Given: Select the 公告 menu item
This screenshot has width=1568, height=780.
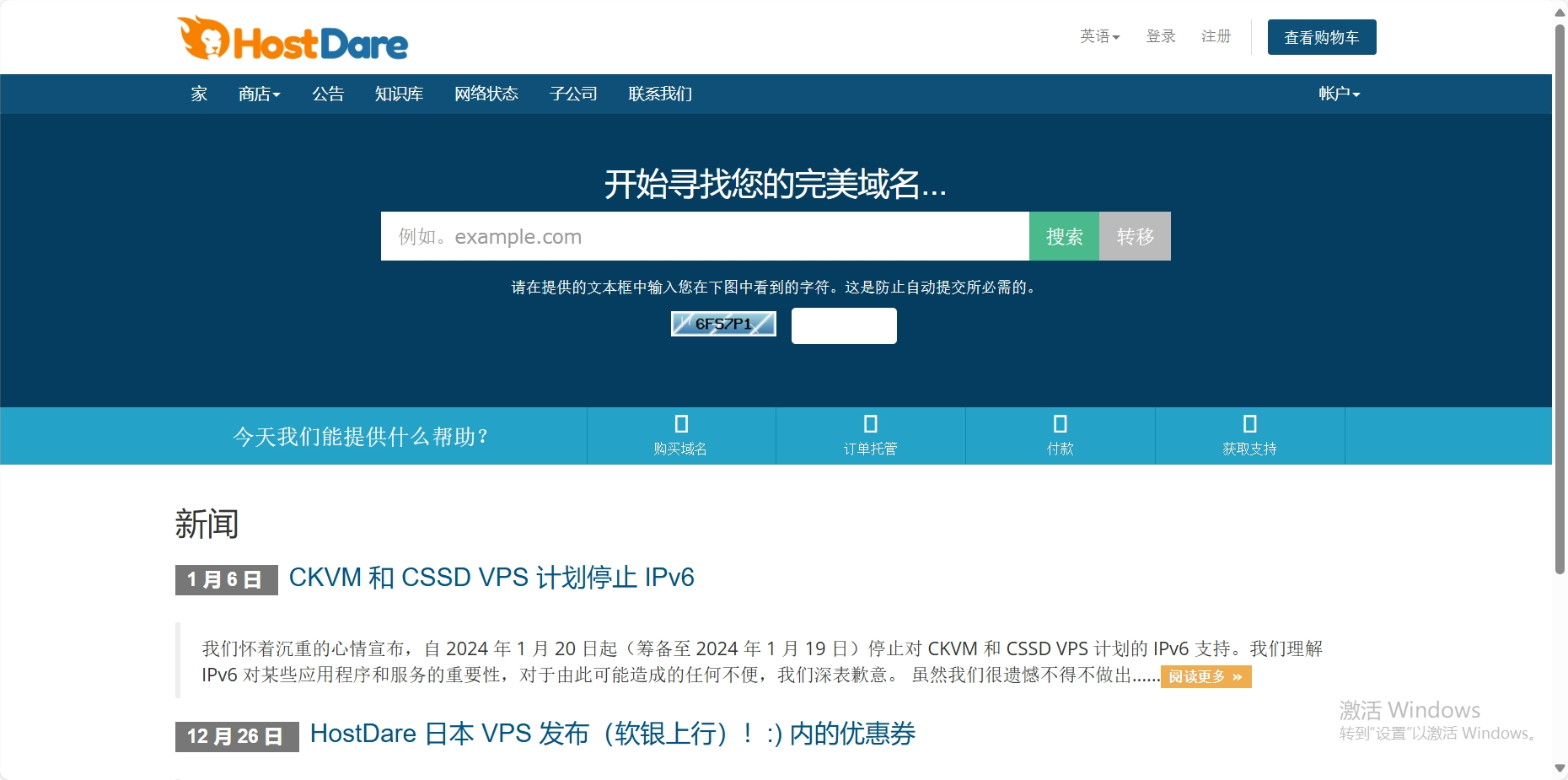Looking at the screenshot, I should tap(329, 94).
